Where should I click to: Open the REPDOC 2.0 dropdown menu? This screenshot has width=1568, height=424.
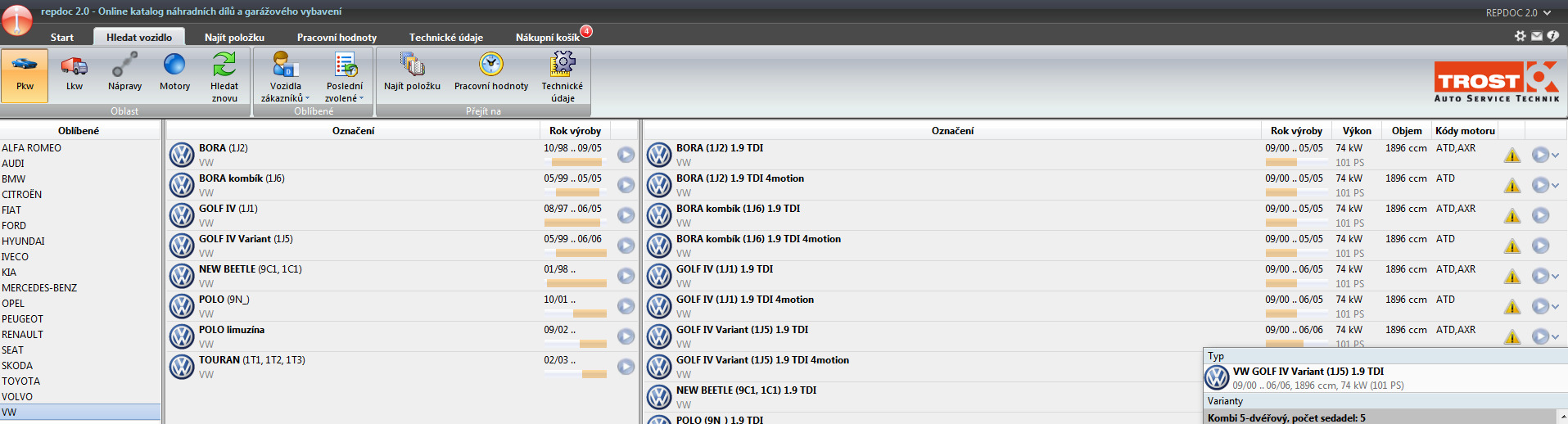coord(1518,12)
